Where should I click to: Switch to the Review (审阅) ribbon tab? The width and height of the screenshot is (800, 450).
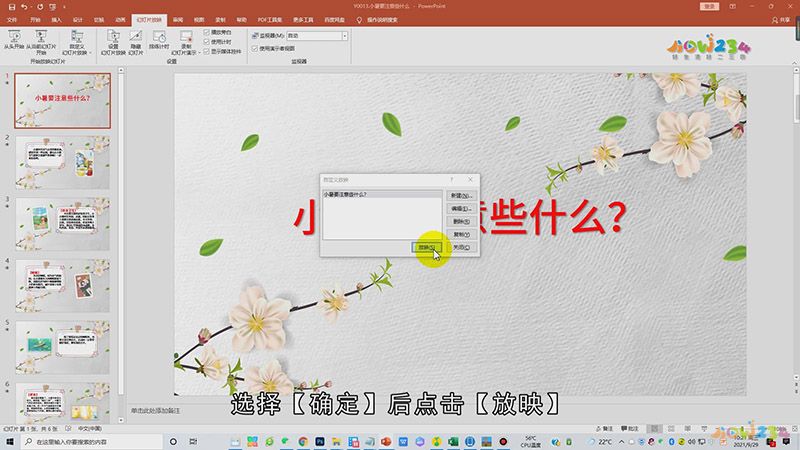coord(178,20)
